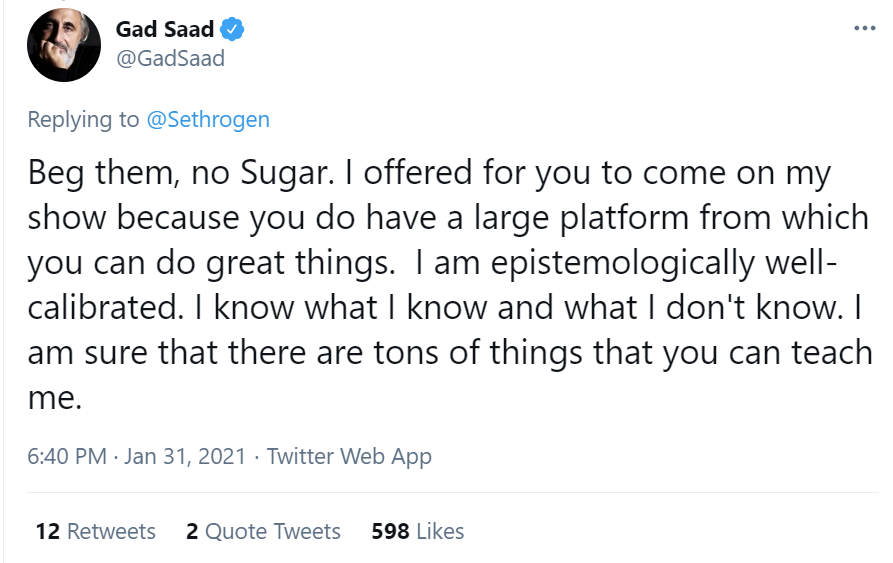The width and height of the screenshot is (893, 563).
Task: Open the @GadSaad handle link
Action: click(170, 58)
